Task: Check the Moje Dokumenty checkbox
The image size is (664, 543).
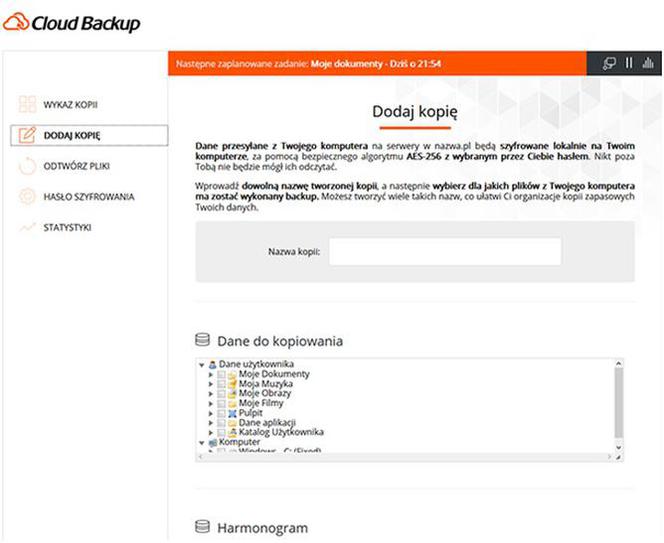Action: (x=221, y=374)
